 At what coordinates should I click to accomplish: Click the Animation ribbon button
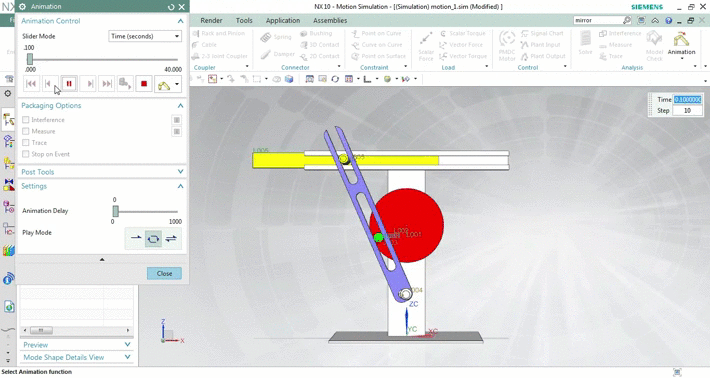681,44
